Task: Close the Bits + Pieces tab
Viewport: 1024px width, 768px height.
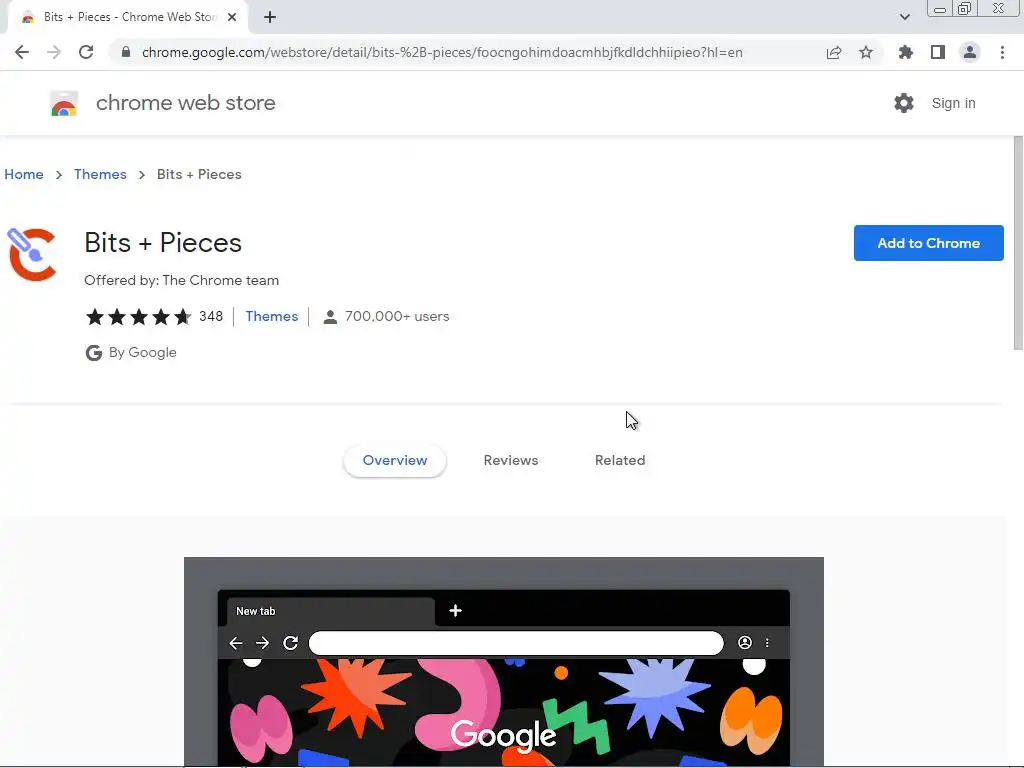Action: point(232,17)
